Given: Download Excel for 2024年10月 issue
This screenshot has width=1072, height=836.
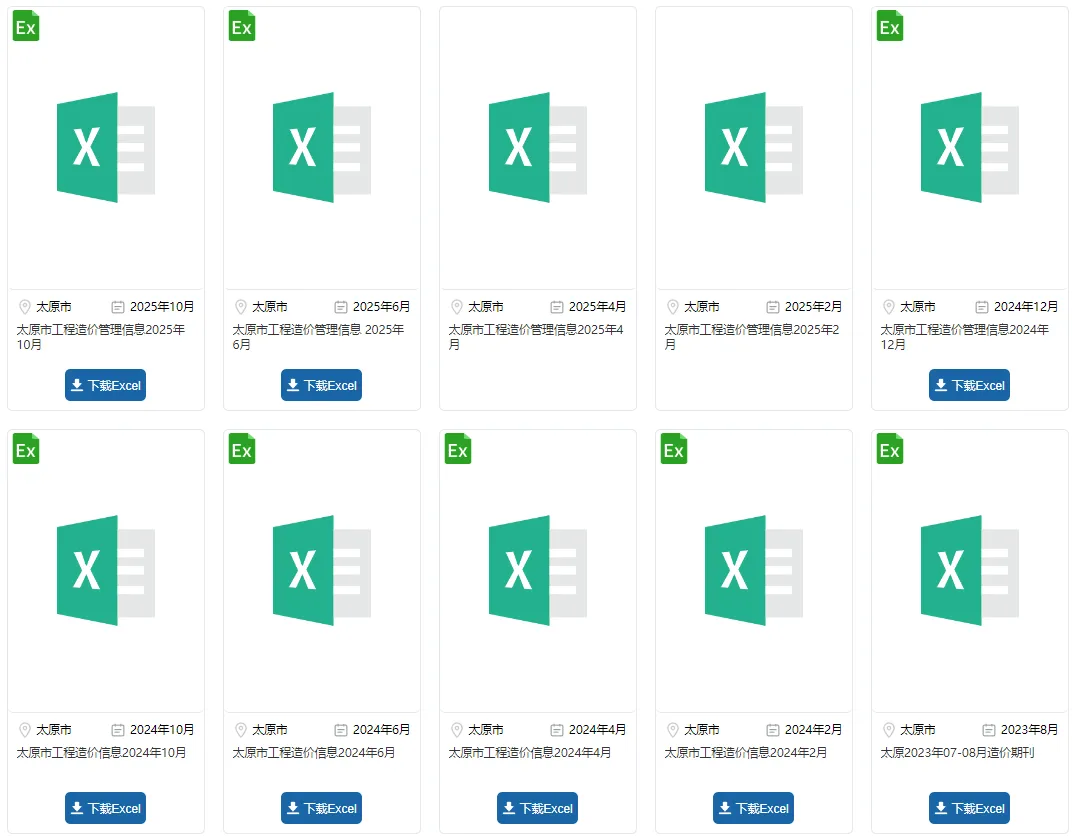Looking at the screenshot, I should click(105, 808).
